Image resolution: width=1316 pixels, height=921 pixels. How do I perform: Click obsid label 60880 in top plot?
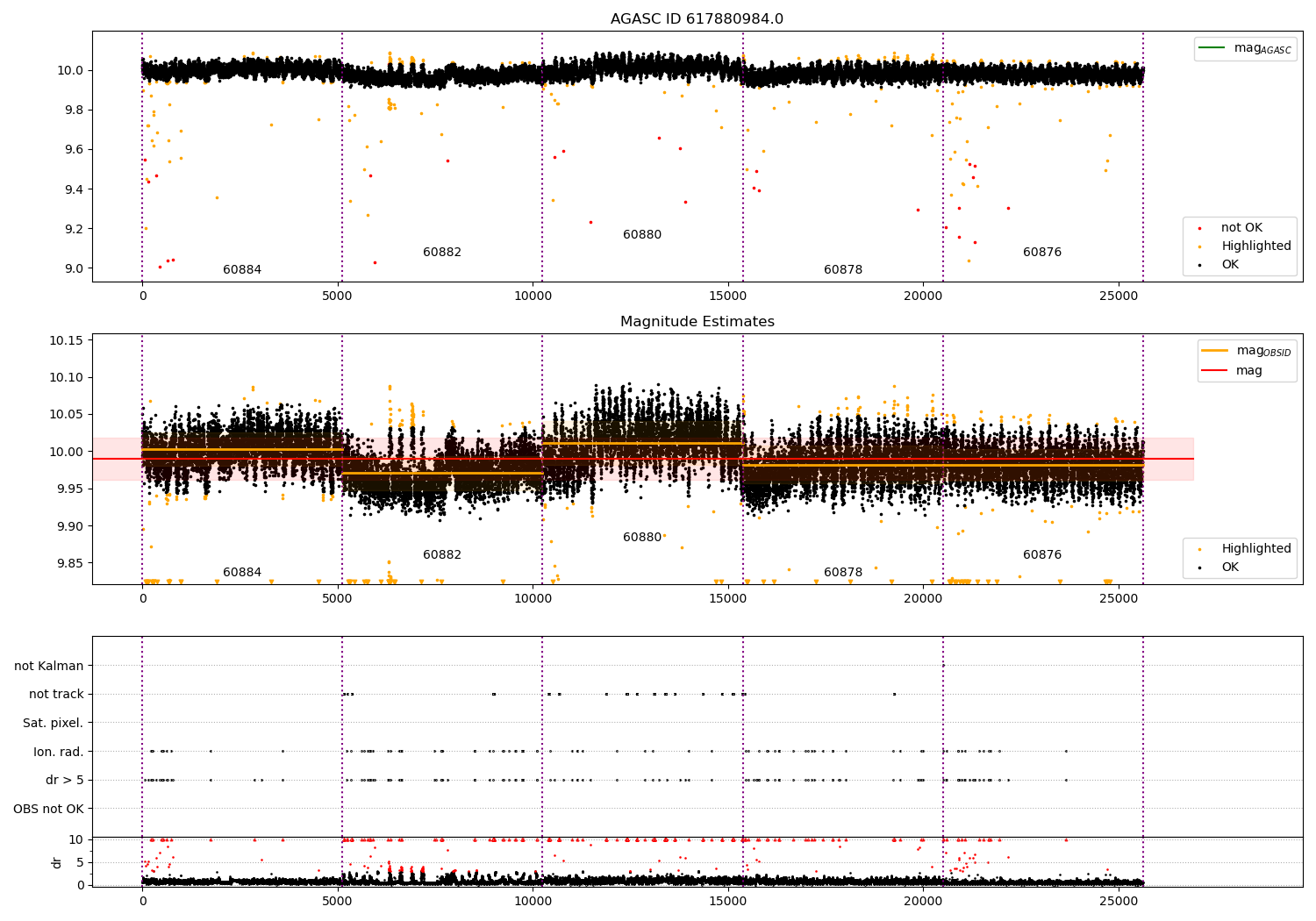[642, 235]
